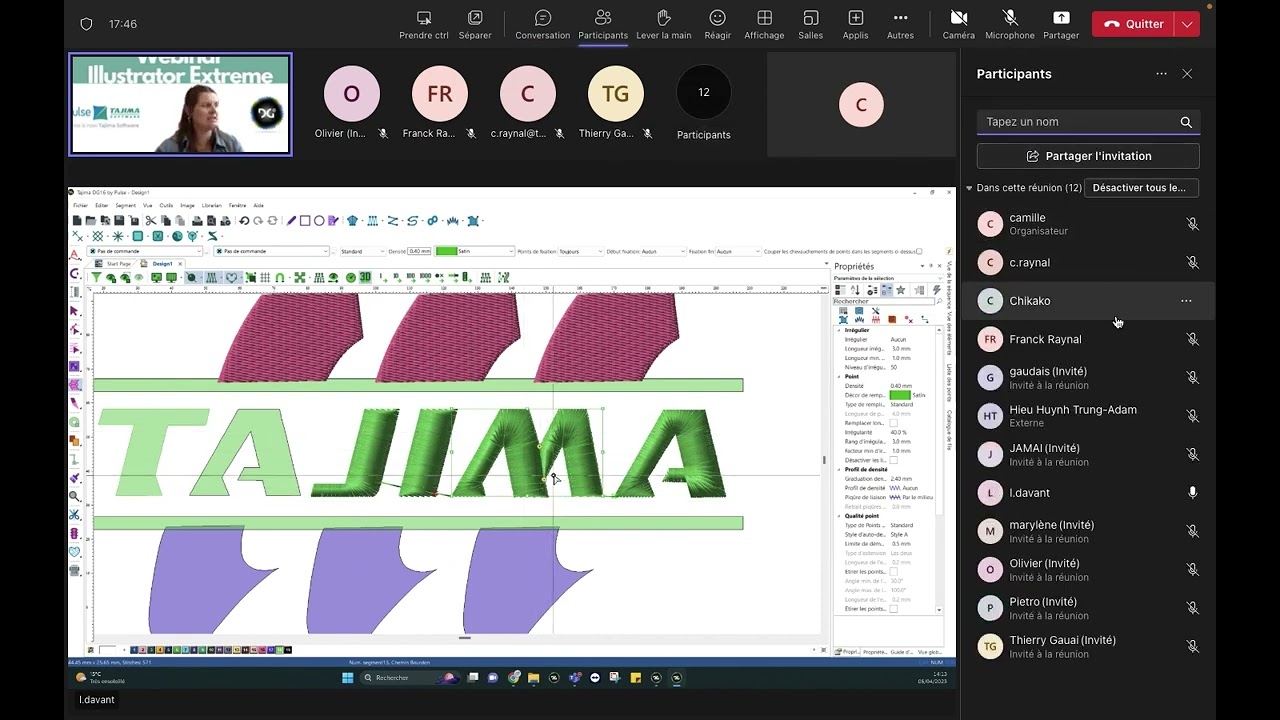
Task: Open the Autres more actions icon
Action: (x=900, y=24)
